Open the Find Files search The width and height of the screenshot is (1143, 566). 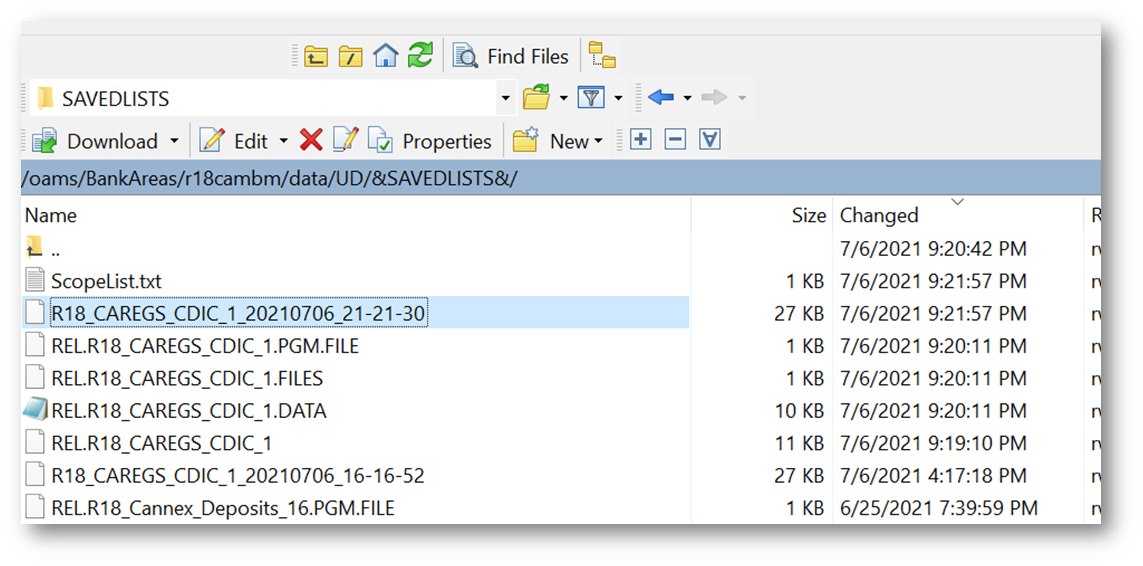(512, 56)
